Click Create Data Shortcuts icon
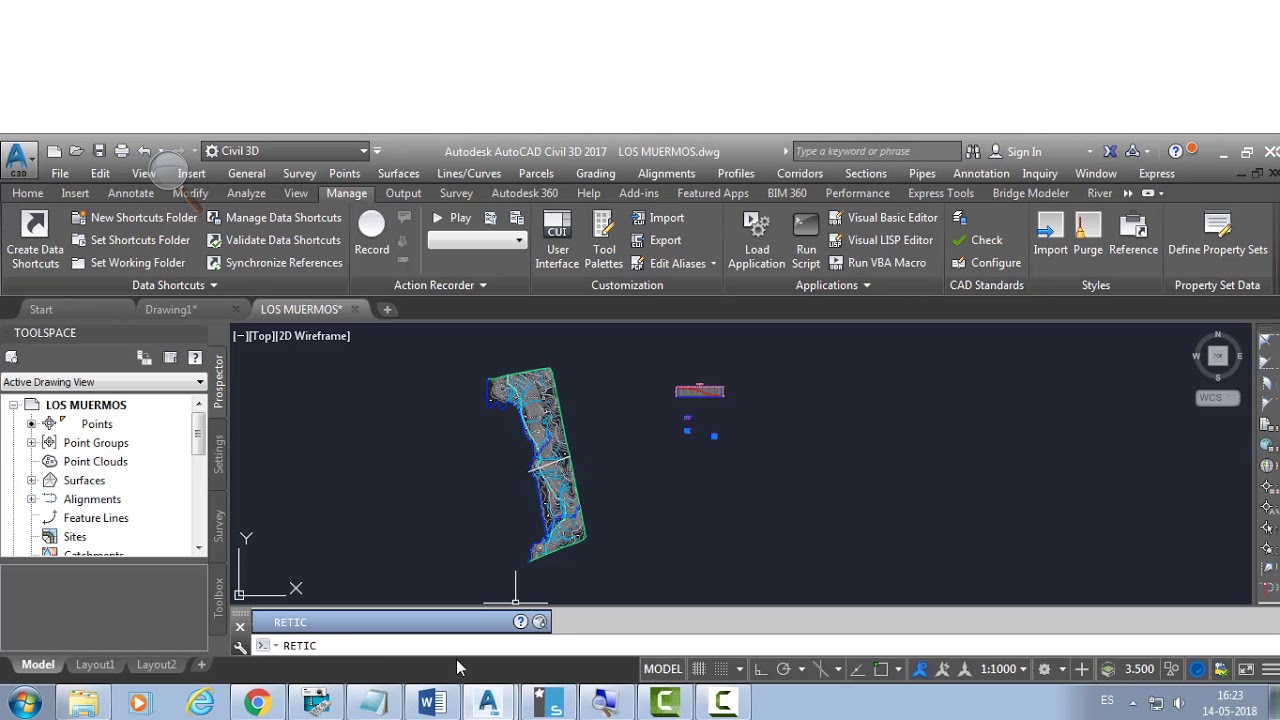 35,240
